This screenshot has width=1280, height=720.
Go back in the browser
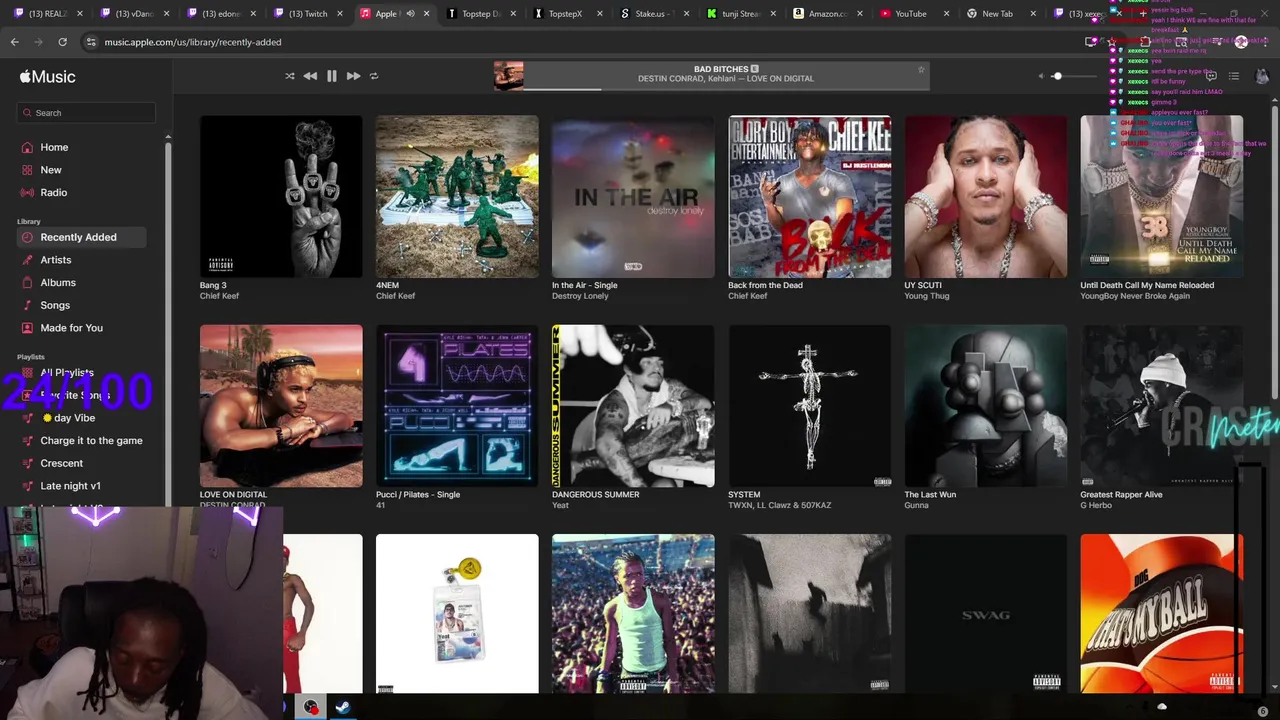click(14, 42)
